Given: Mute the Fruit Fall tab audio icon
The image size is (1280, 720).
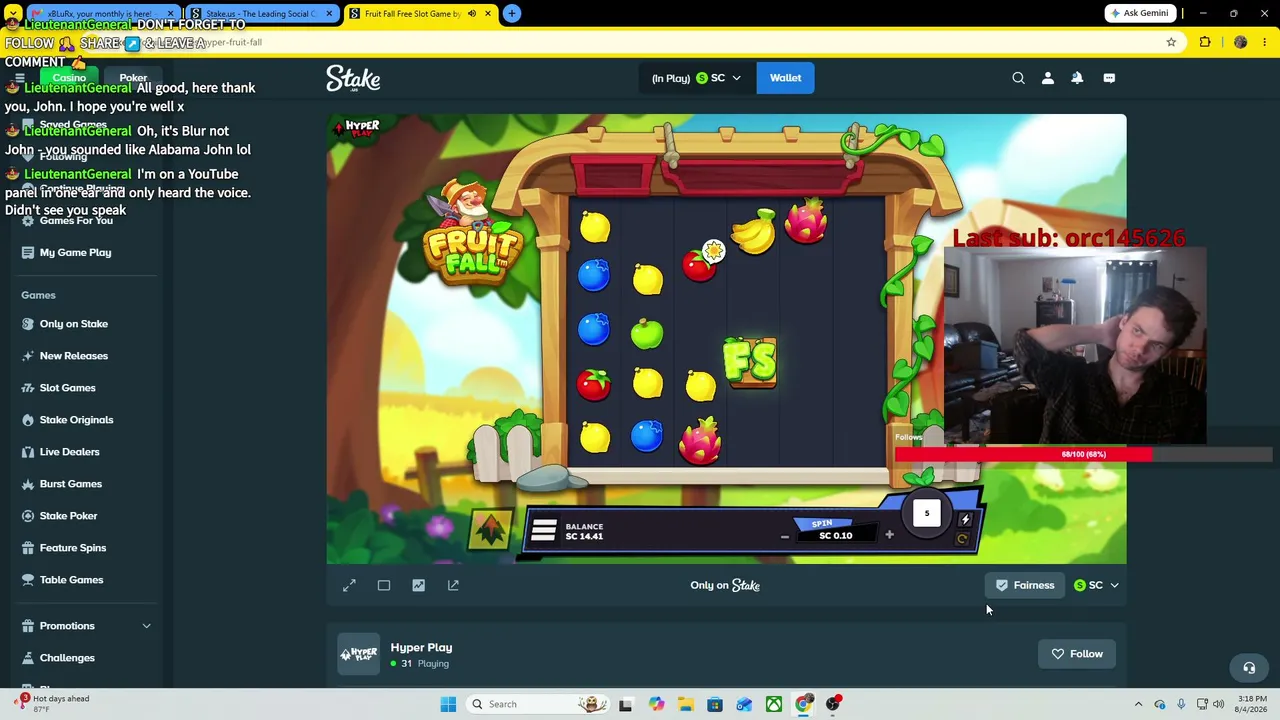Looking at the screenshot, I should [x=472, y=14].
